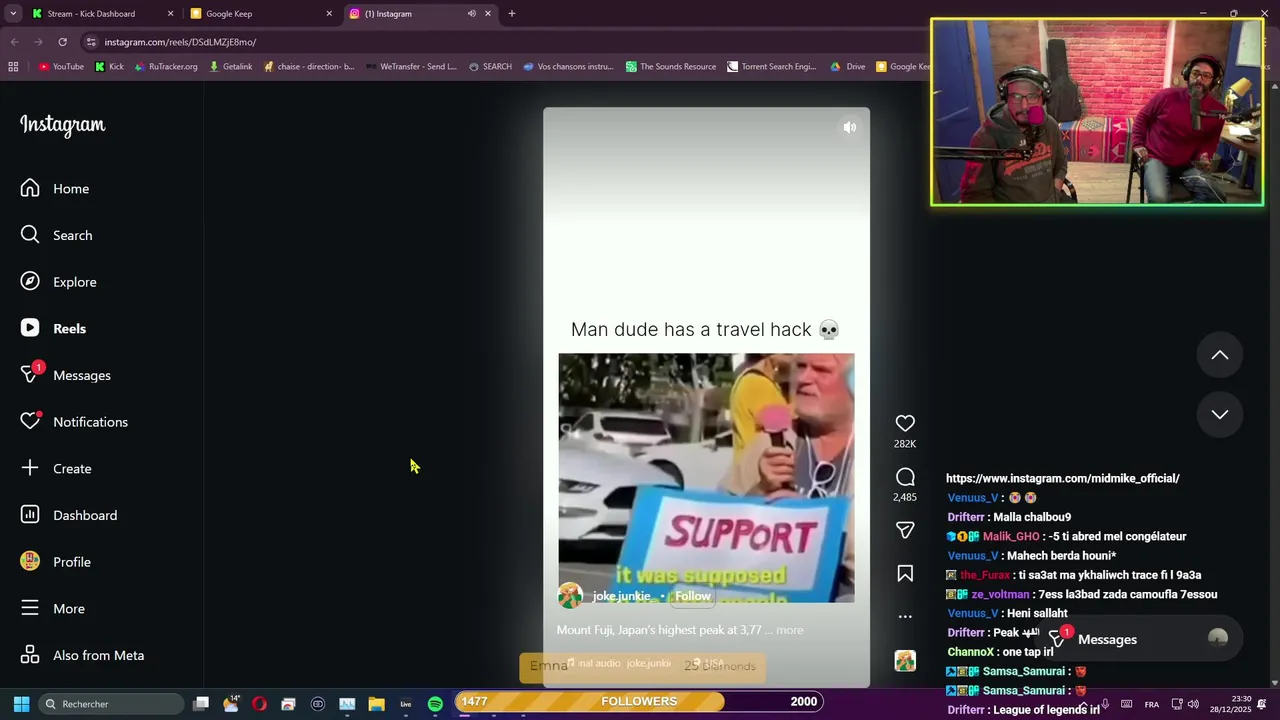Open the RuTracker.org bookmark
This screenshot has width=1280, height=720.
[166, 66]
